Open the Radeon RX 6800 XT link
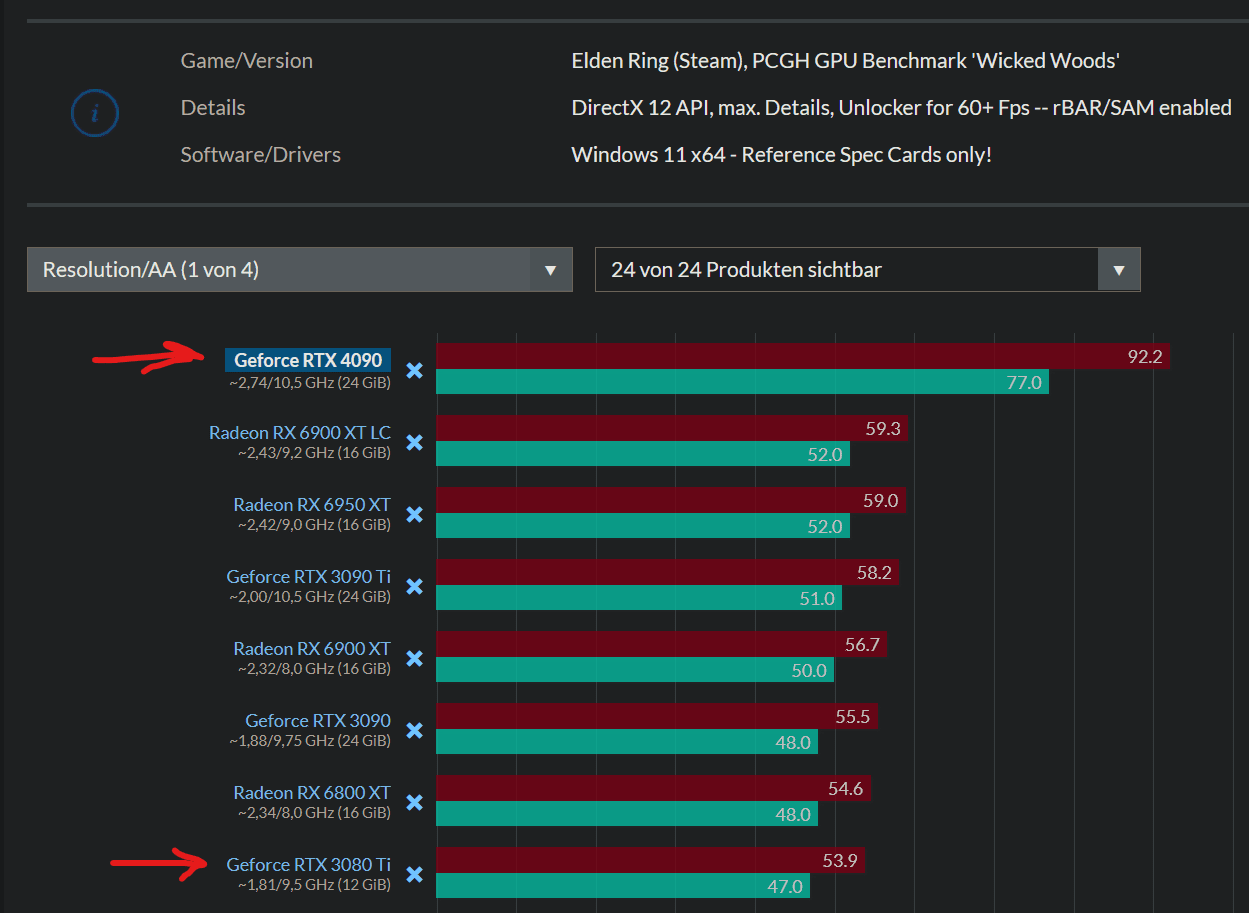The width and height of the screenshot is (1249, 913). [312, 793]
